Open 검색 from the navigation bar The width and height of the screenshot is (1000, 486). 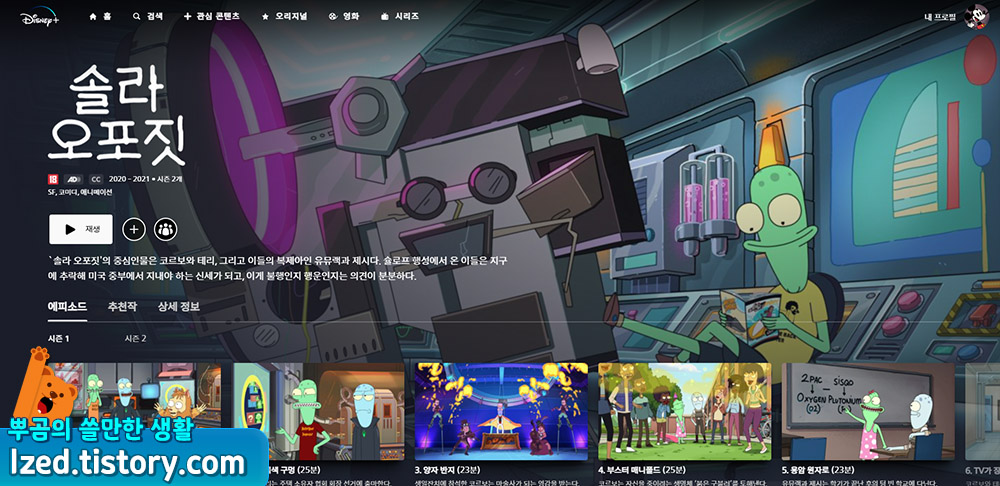pos(147,17)
